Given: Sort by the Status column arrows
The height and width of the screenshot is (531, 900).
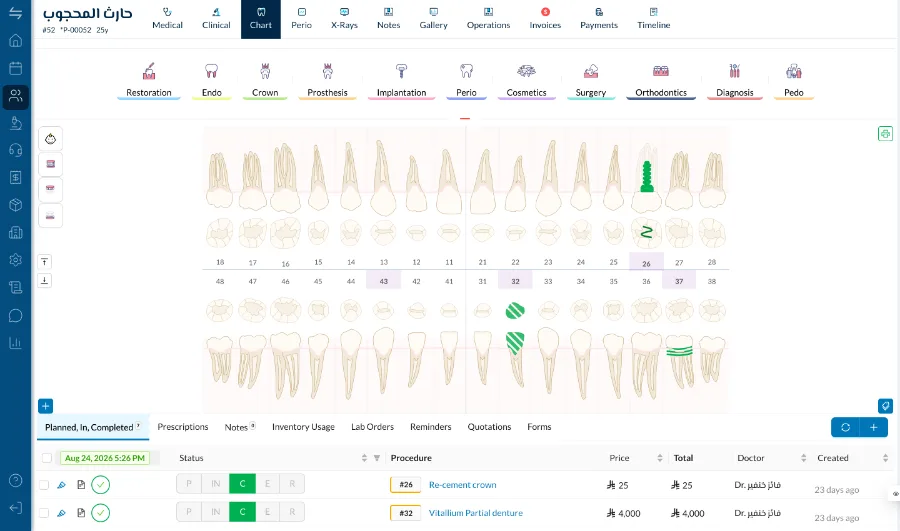Looking at the screenshot, I should pos(364,458).
